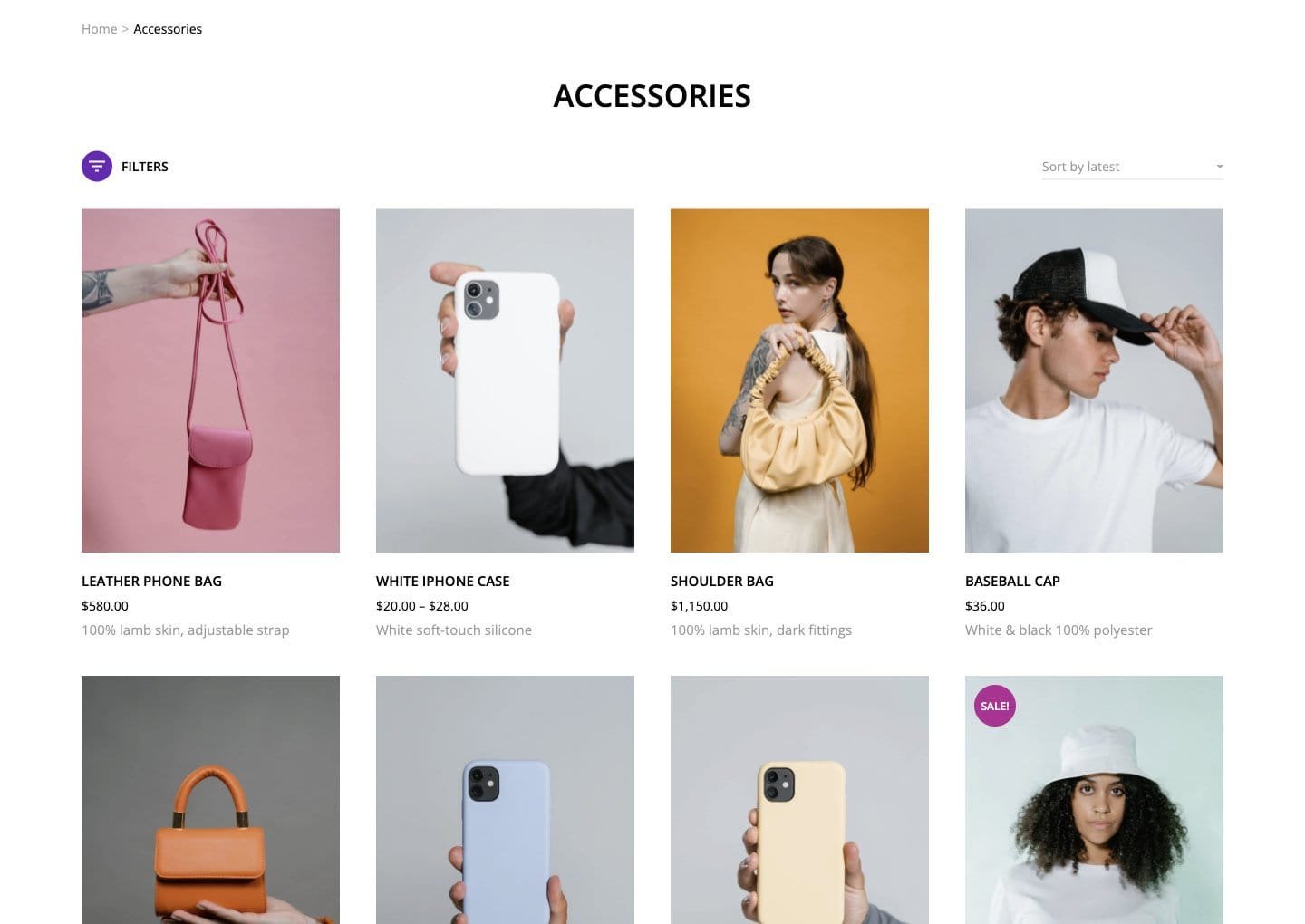
Task: Click the sort dropdown arrow
Action: [x=1219, y=167]
